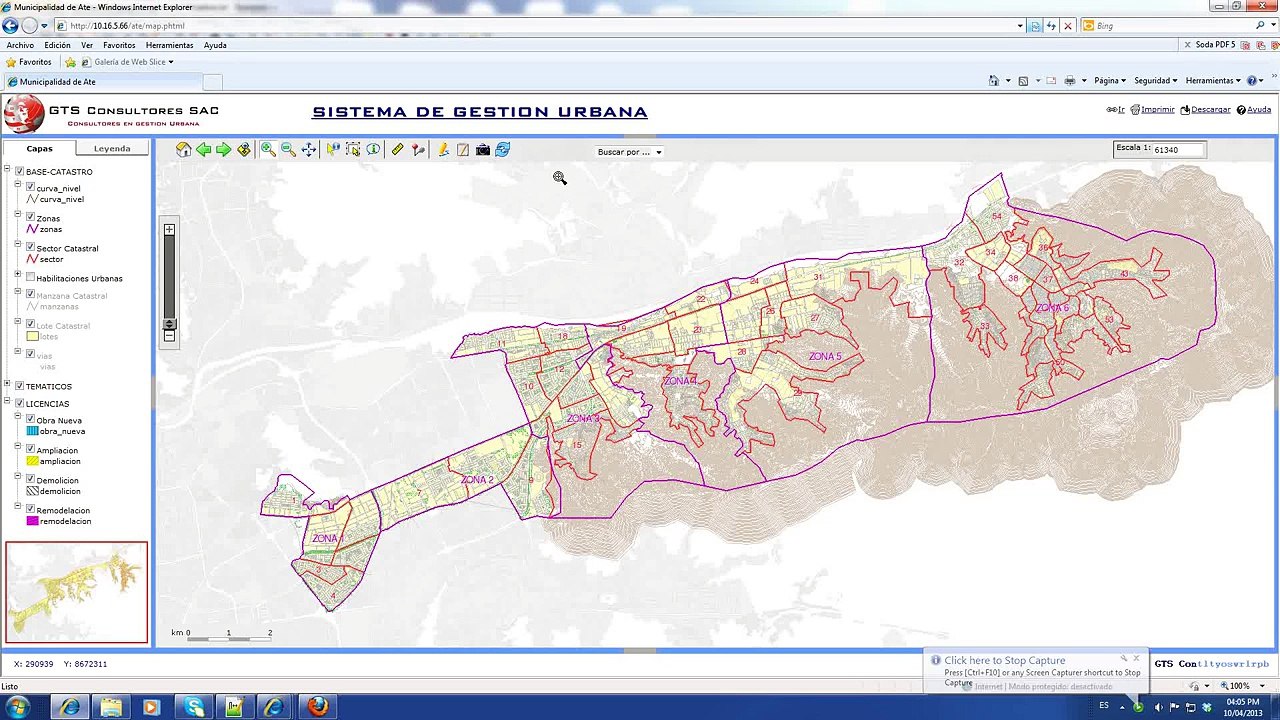Image resolution: width=1280 pixels, height=720 pixels.
Task: Click the Ayuda link in page header
Action: click(x=1254, y=110)
